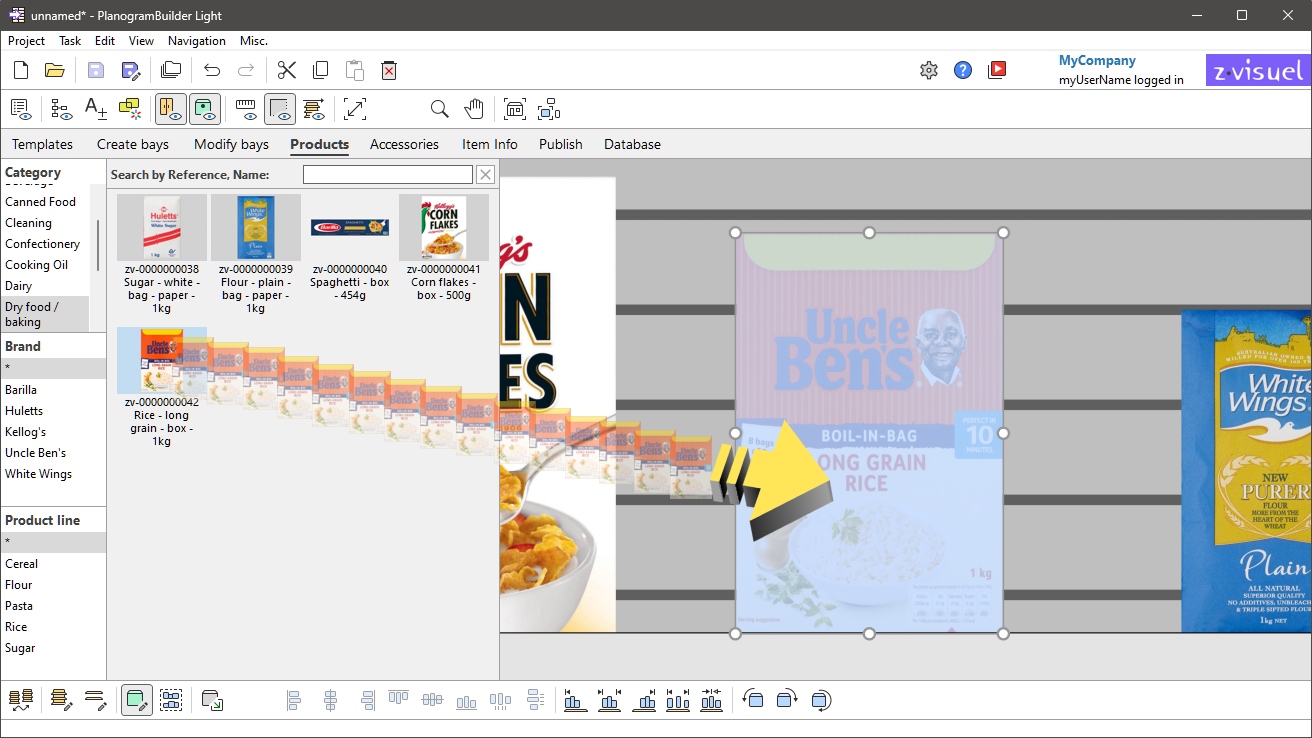Select the magnifier zoom tool

click(x=439, y=109)
